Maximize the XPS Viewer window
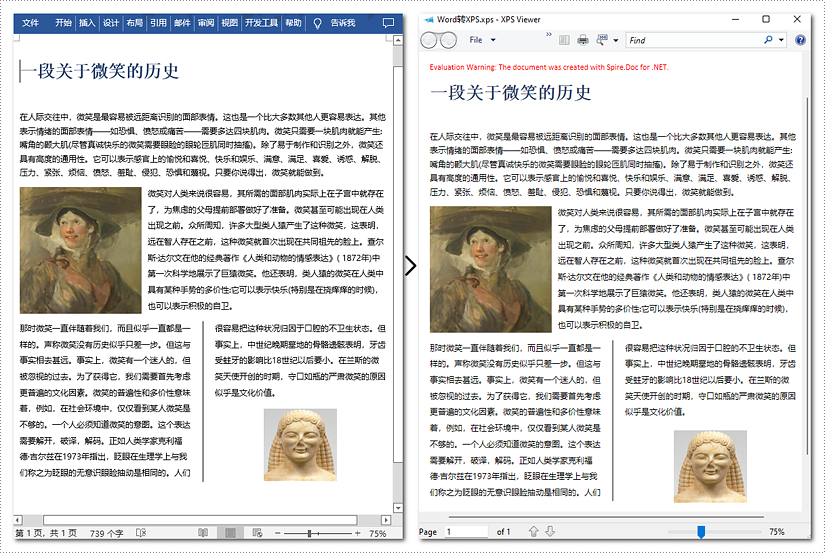The image size is (825, 553). coord(766,19)
